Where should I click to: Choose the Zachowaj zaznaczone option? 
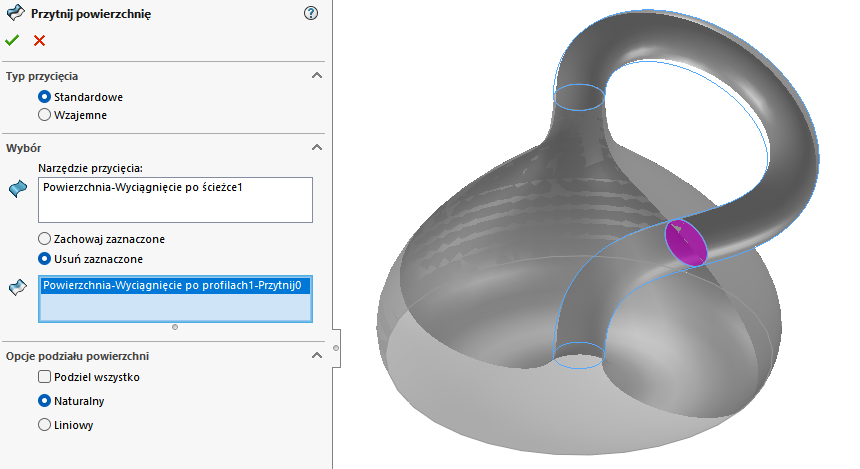[44, 239]
